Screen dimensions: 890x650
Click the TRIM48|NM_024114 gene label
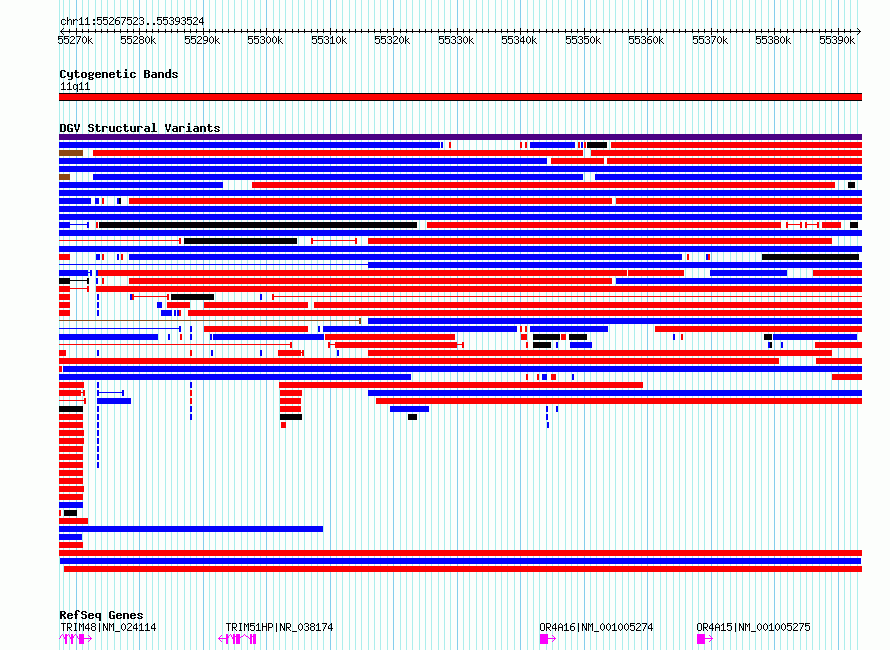click(x=108, y=627)
